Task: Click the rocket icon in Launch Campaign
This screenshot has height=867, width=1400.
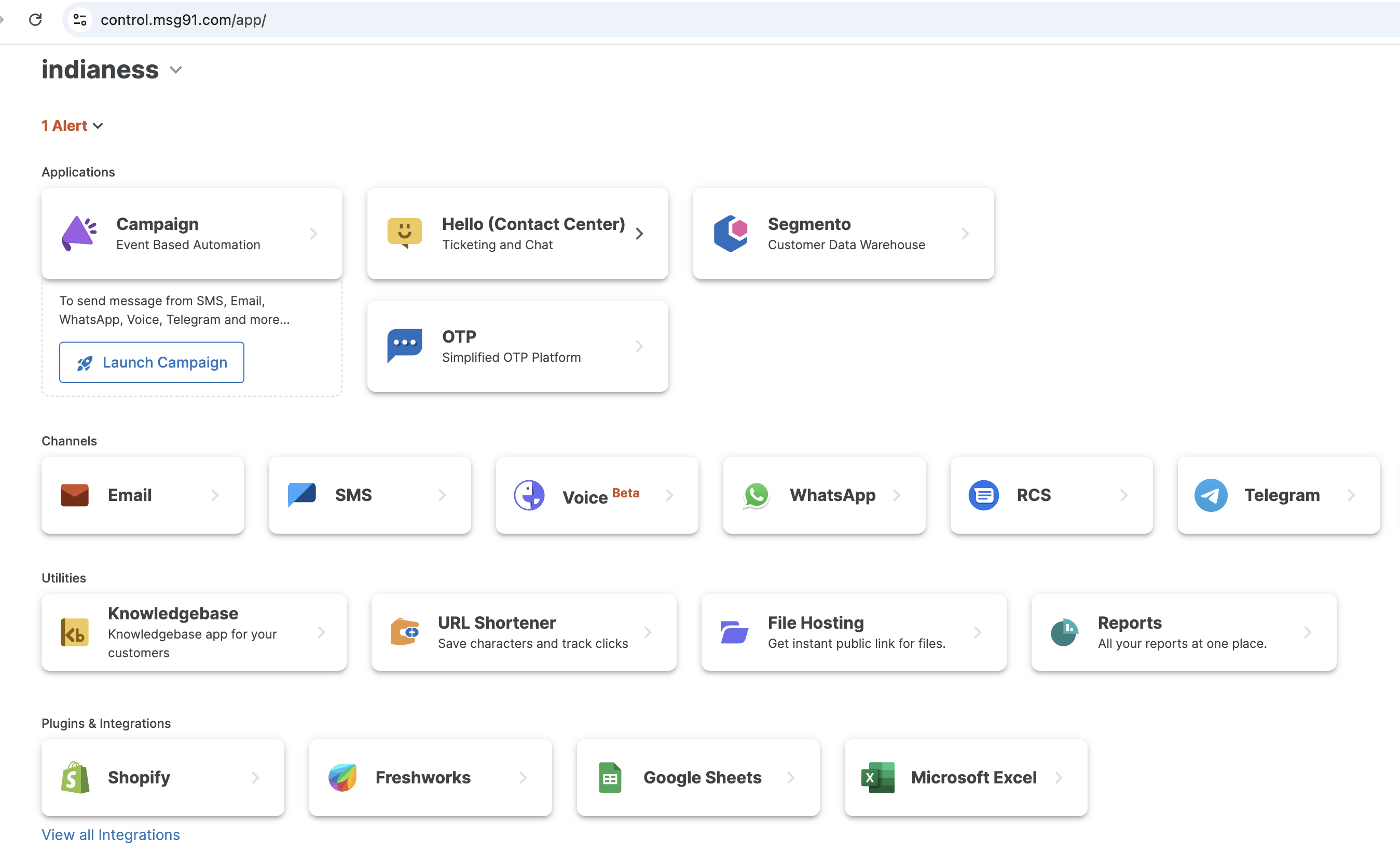Action: pyautogui.click(x=85, y=363)
